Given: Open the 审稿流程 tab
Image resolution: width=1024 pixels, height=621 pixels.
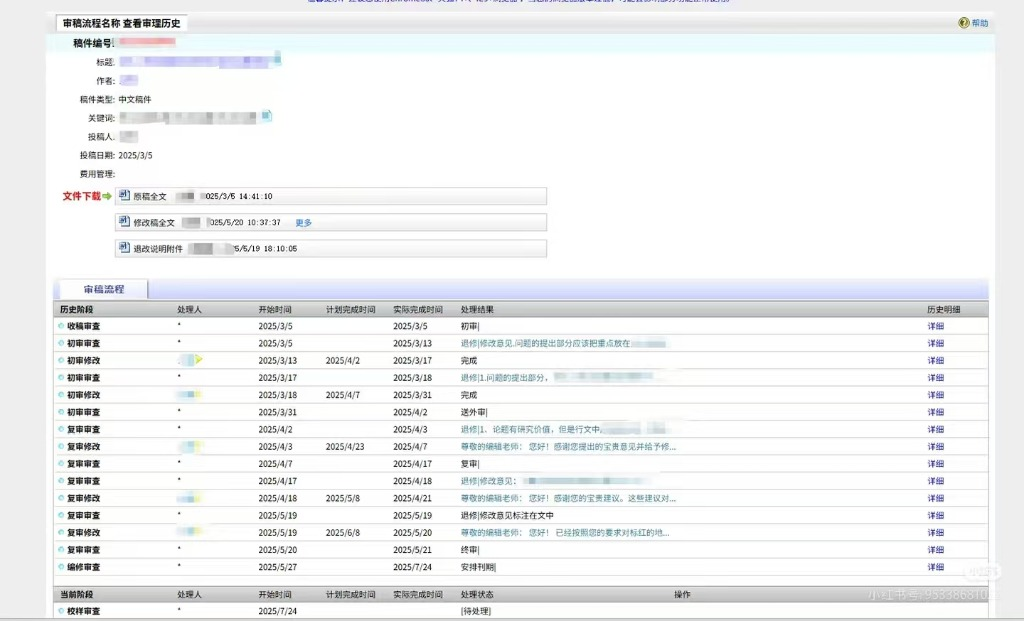Looking at the screenshot, I should coord(104,289).
